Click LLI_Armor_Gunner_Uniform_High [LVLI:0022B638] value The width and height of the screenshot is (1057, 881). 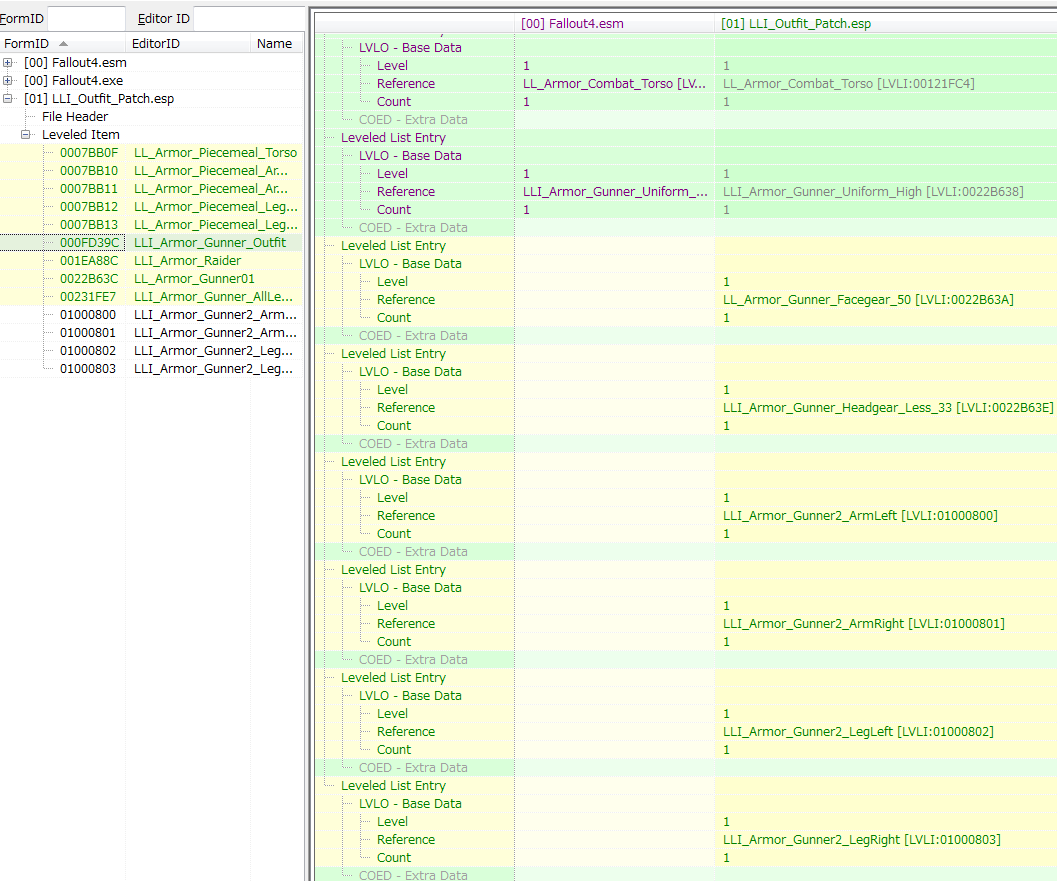[x=873, y=191]
